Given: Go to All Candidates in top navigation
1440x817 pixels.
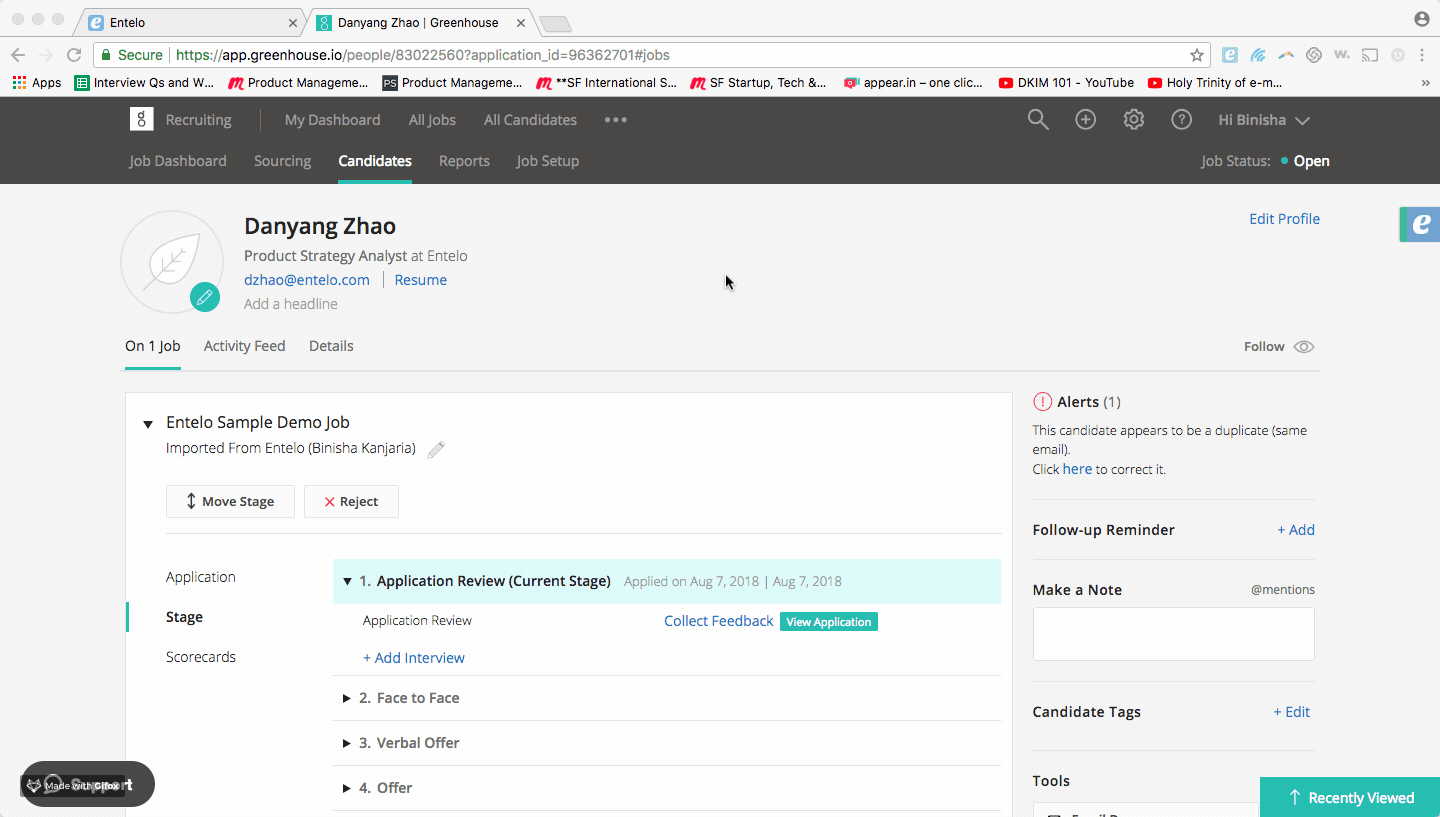Looking at the screenshot, I should (530, 120).
